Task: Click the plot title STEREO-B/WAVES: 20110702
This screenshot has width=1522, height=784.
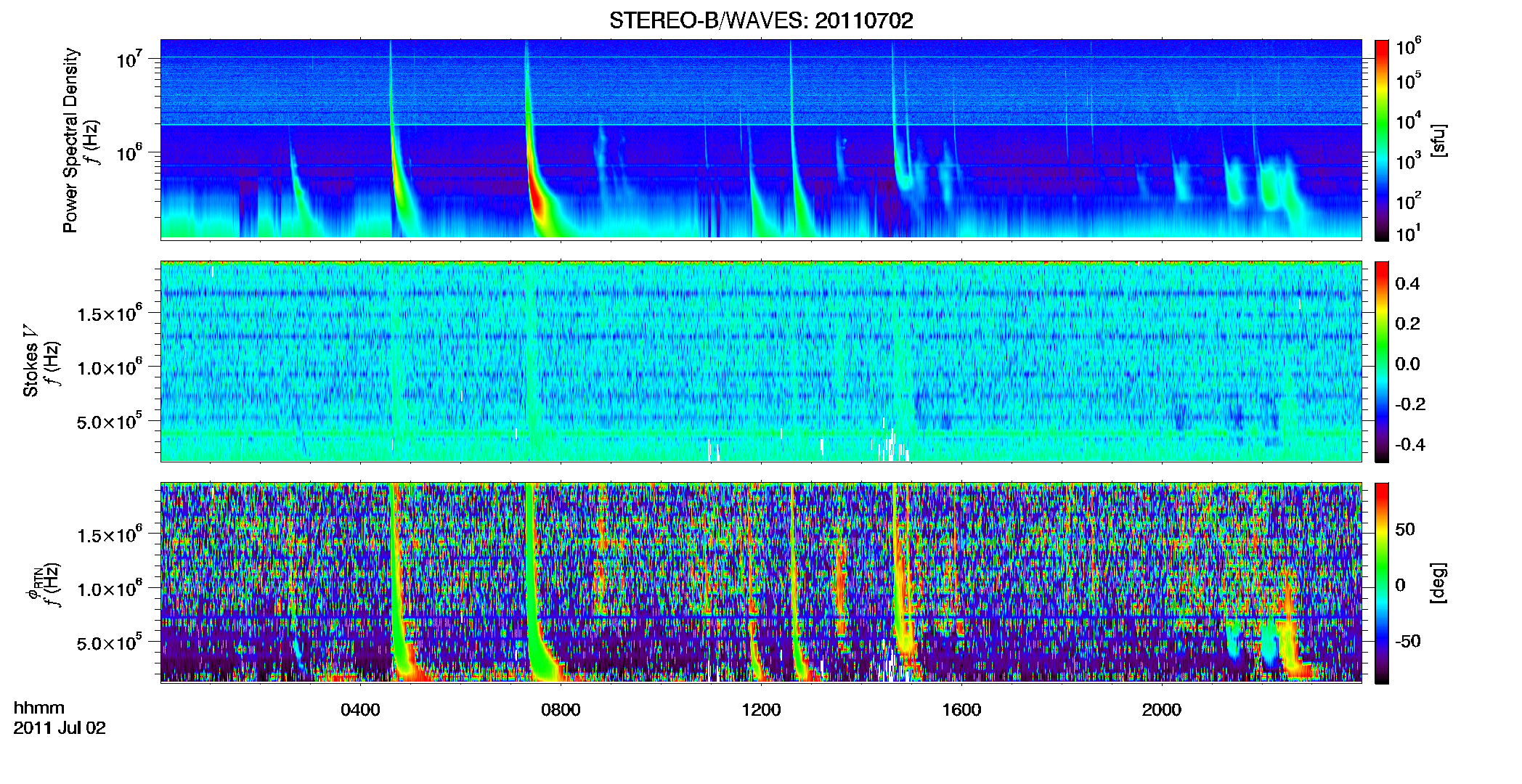Action: click(761, 20)
